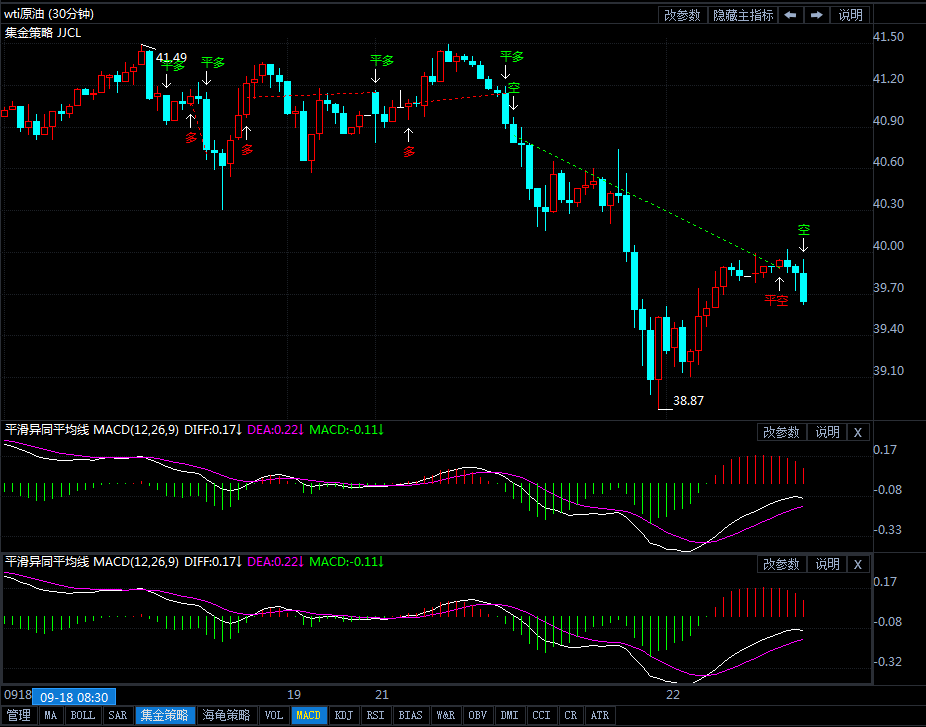This screenshot has width=926, height=727.
Task: Close the first MACD panel with X
Action: (x=857, y=432)
